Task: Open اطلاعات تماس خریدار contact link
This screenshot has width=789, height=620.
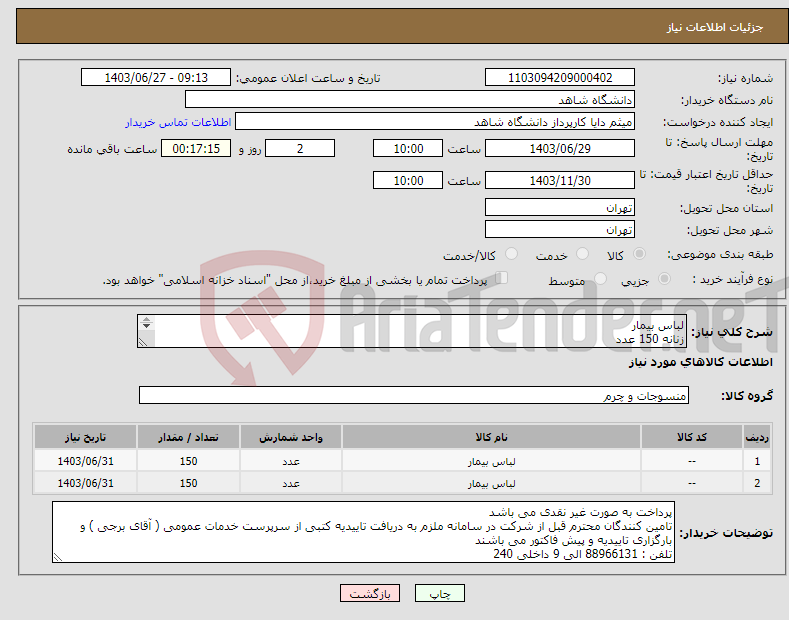Action: point(178,122)
